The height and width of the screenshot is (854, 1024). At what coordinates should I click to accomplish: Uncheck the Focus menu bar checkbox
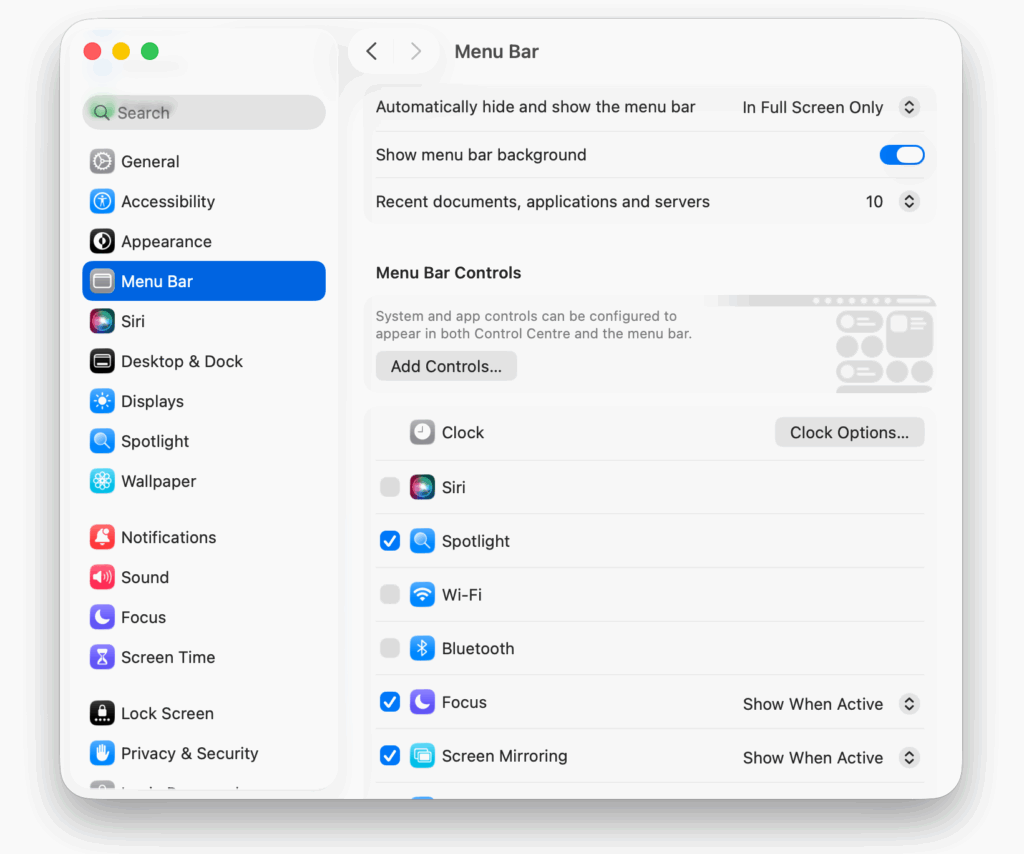pos(390,702)
